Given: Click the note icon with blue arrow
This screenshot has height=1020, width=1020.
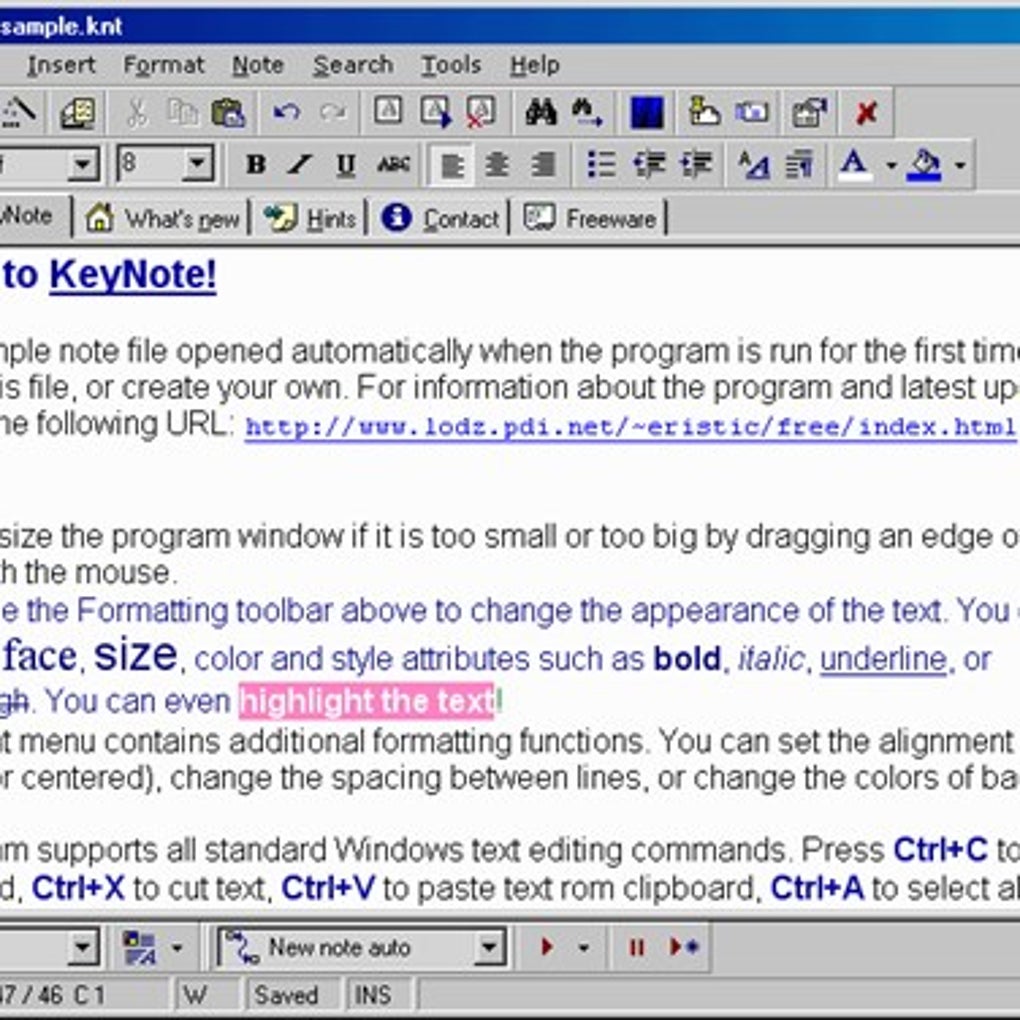Looking at the screenshot, I should 436,113.
